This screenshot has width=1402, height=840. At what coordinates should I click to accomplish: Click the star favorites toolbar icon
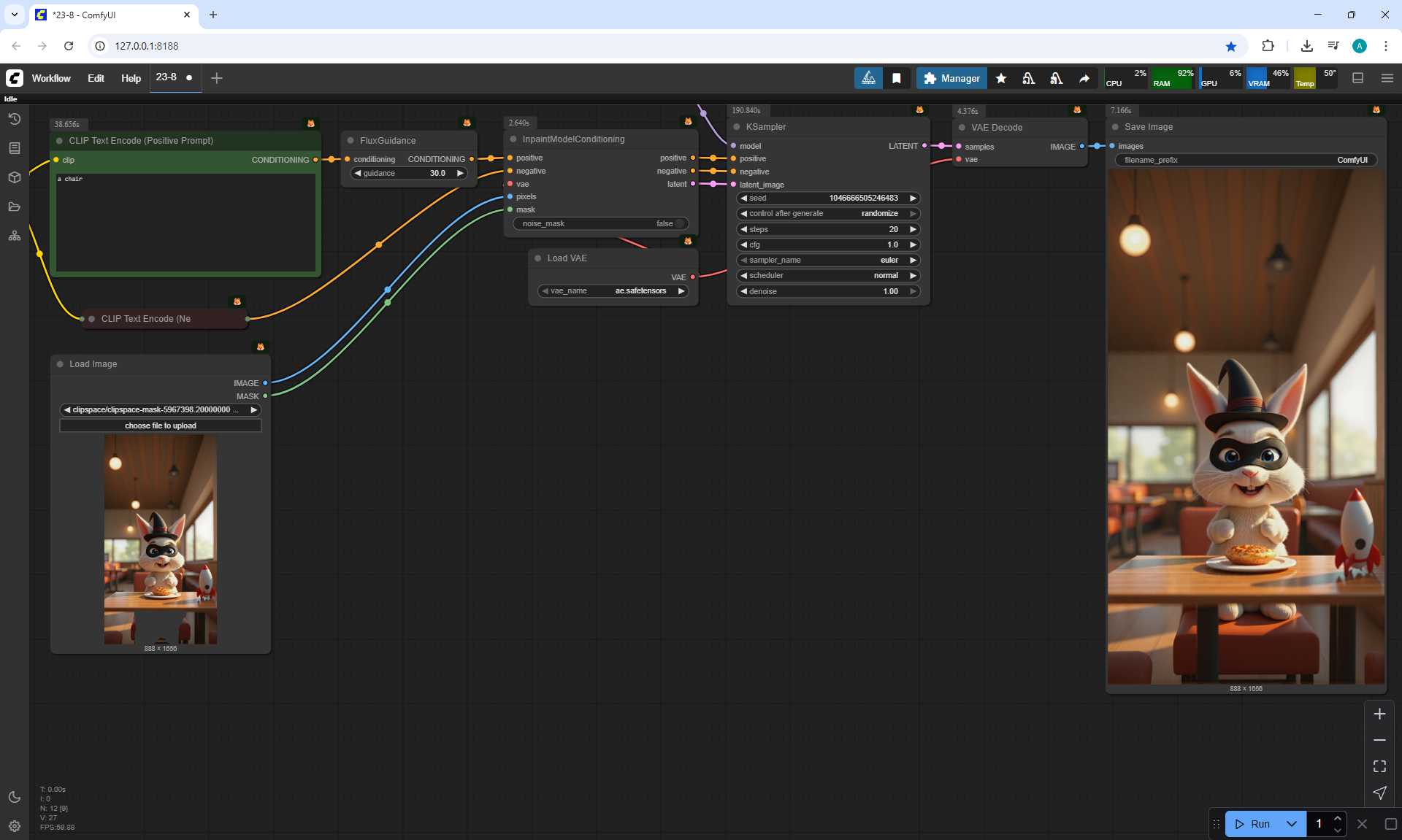[x=1001, y=78]
